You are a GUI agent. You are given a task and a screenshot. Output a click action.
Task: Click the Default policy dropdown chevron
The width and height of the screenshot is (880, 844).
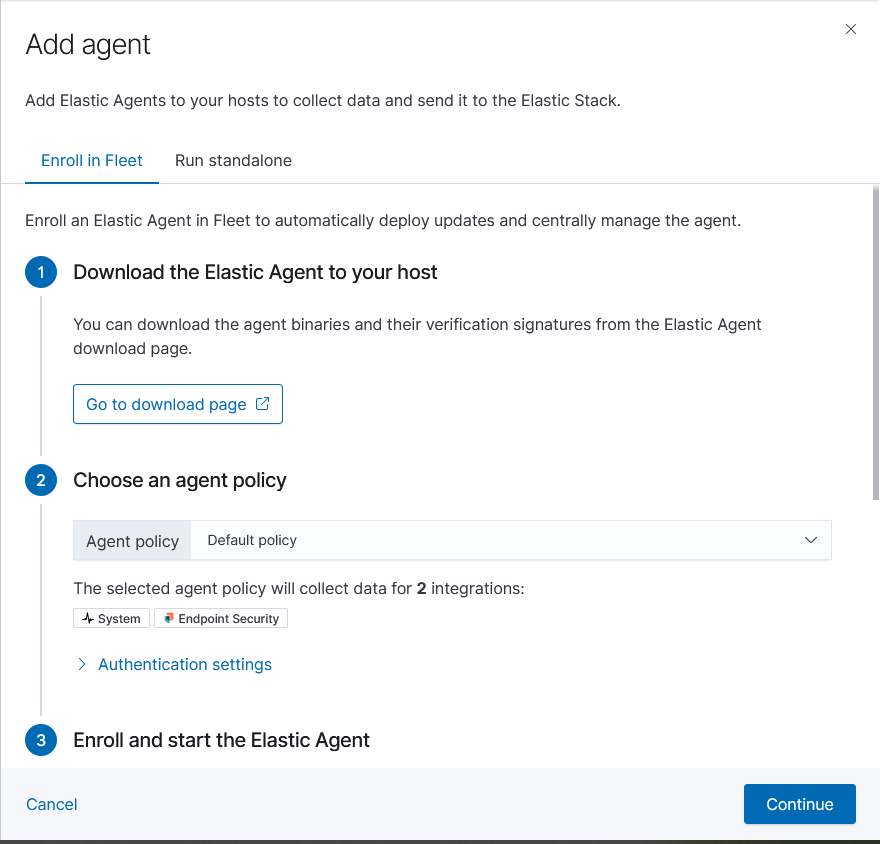[811, 540]
